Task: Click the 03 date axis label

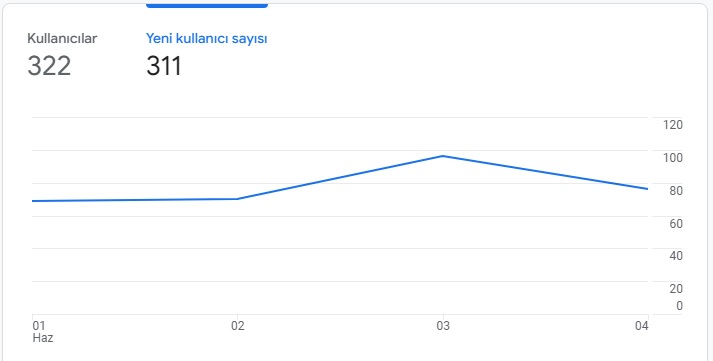Action: click(443, 326)
